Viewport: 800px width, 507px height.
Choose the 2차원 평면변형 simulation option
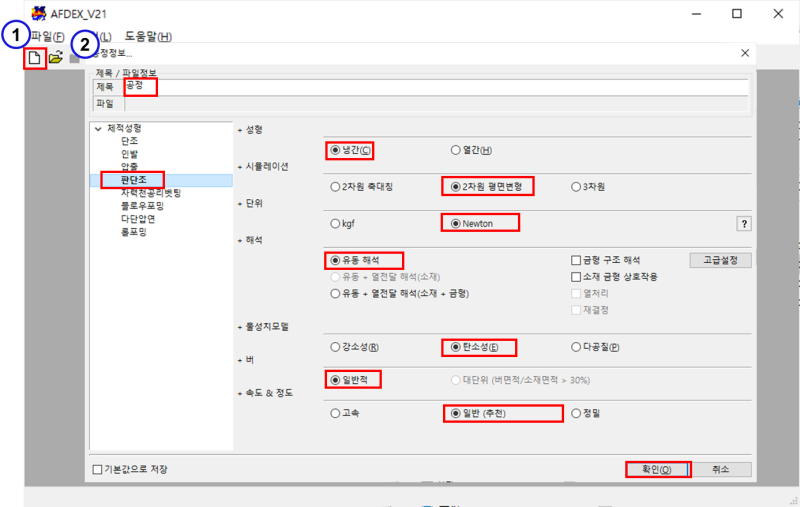pos(456,186)
